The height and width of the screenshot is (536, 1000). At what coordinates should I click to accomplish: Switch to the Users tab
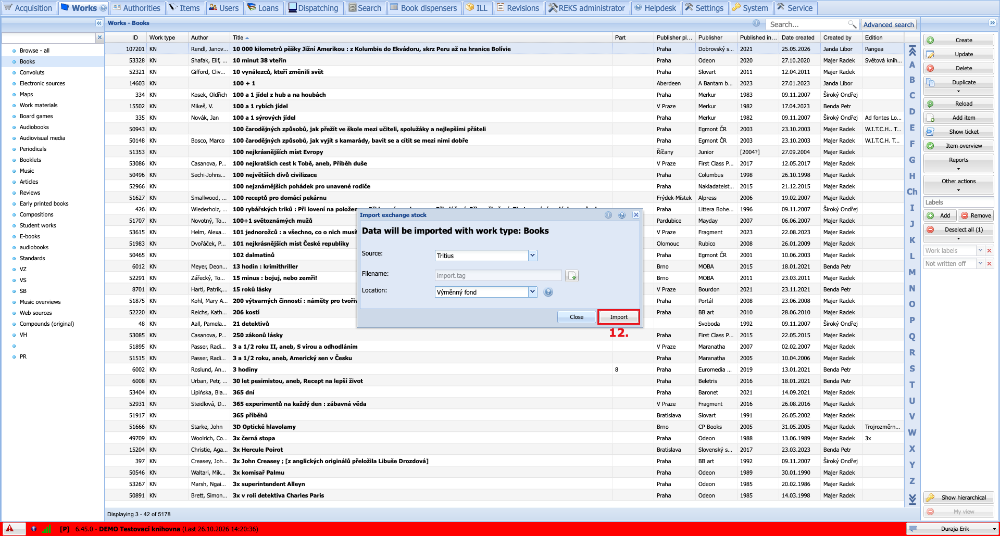223,8
